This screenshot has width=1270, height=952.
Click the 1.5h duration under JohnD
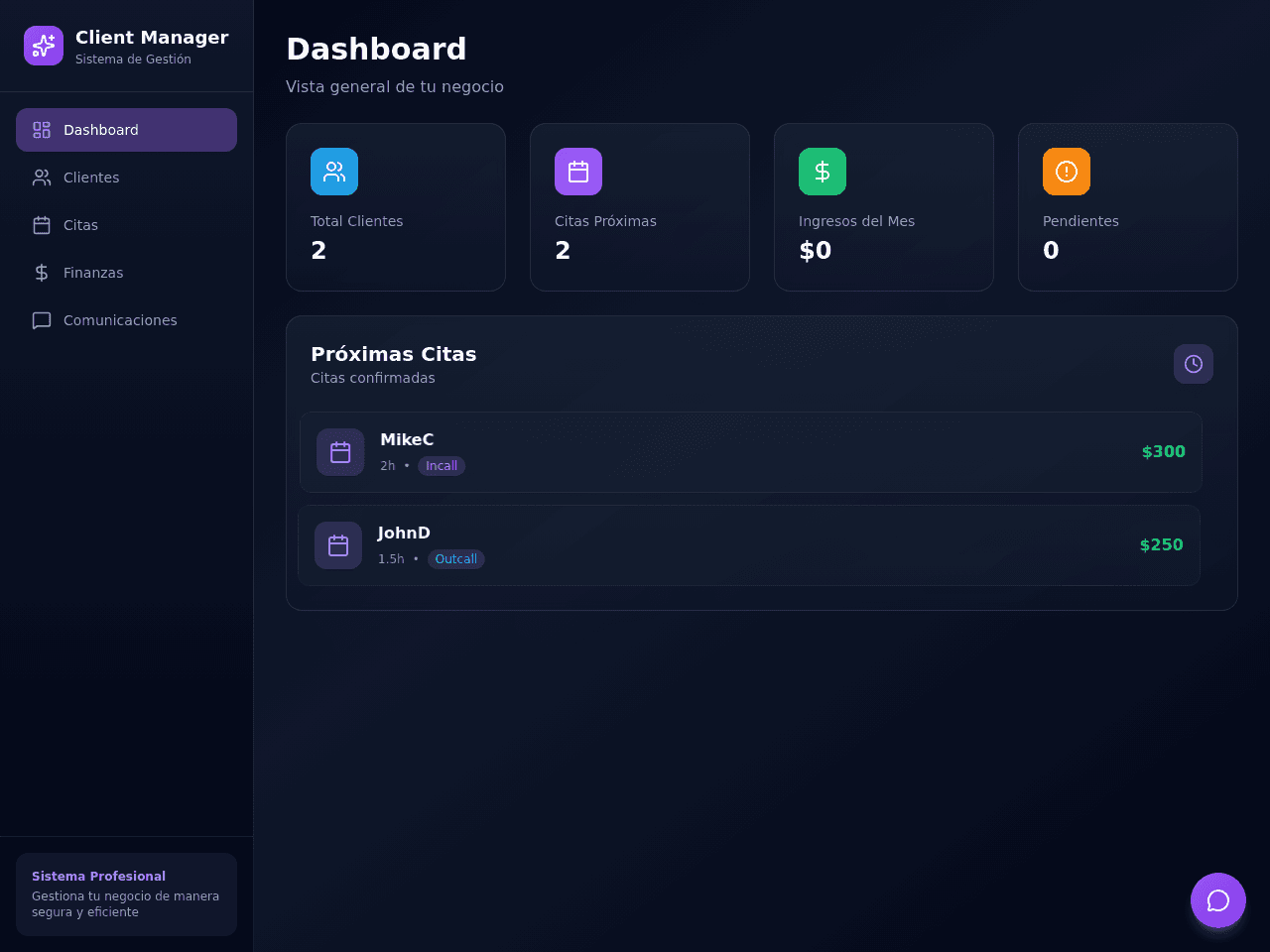(391, 559)
